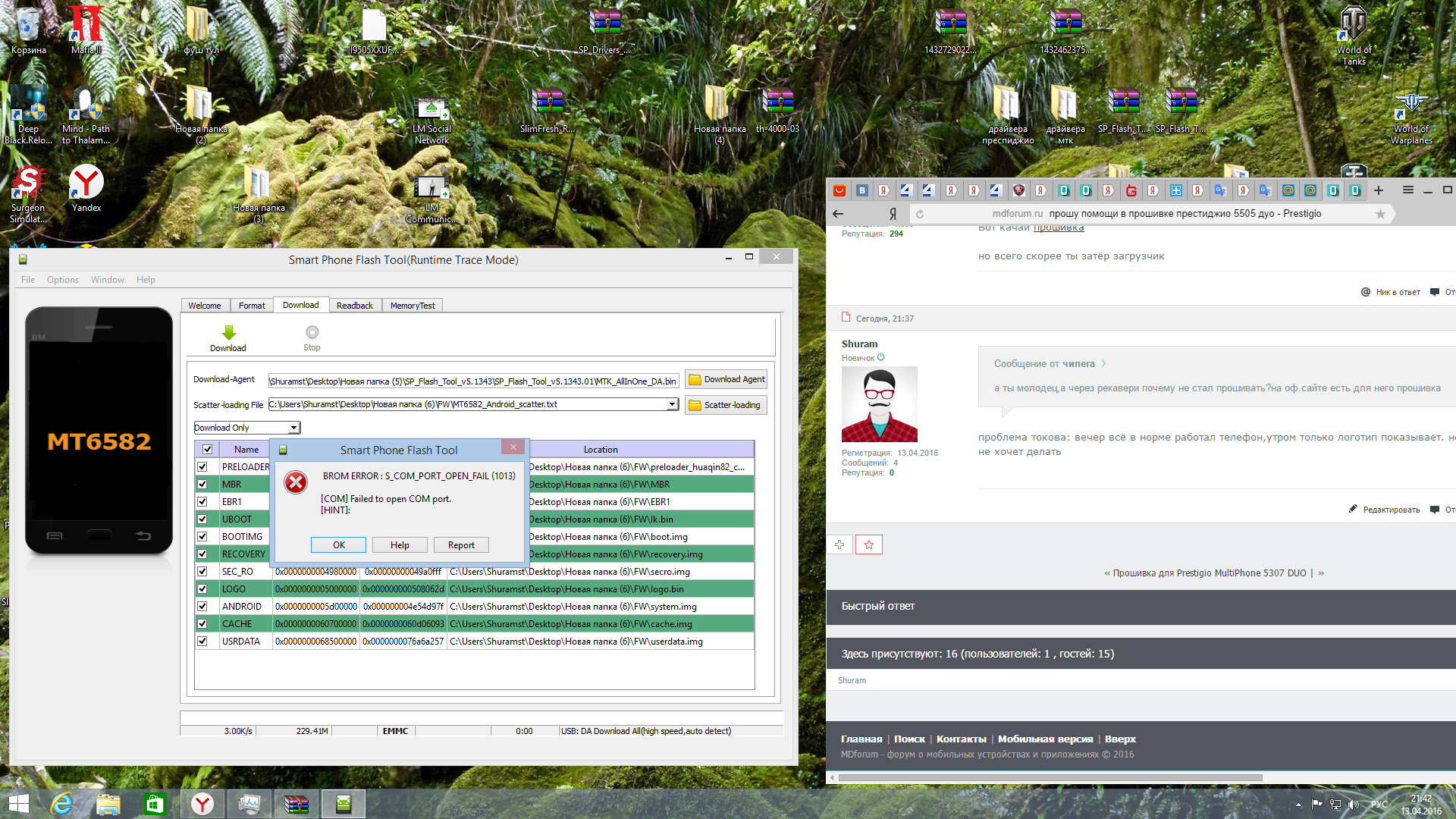This screenshot has height=819, width=1456.
Task: Open new browser tab with plus icon
Action: coord(1379,190)
